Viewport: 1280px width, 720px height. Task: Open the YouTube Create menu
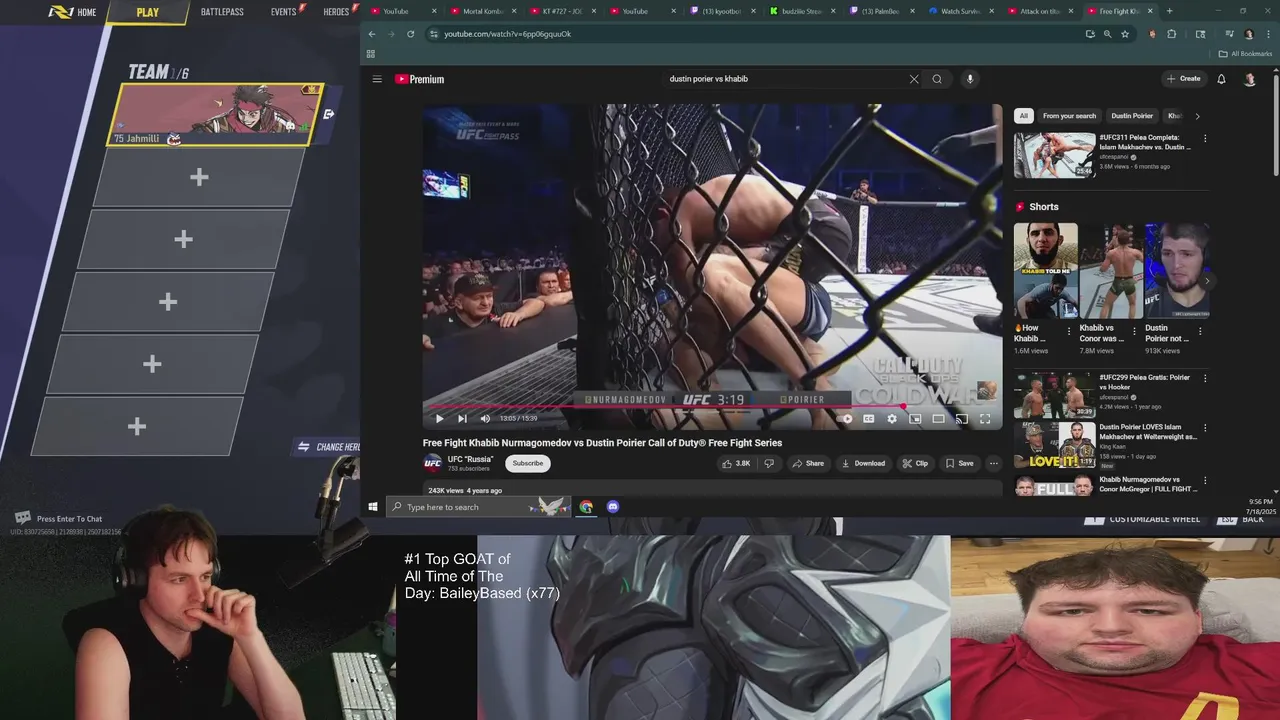1183,79
